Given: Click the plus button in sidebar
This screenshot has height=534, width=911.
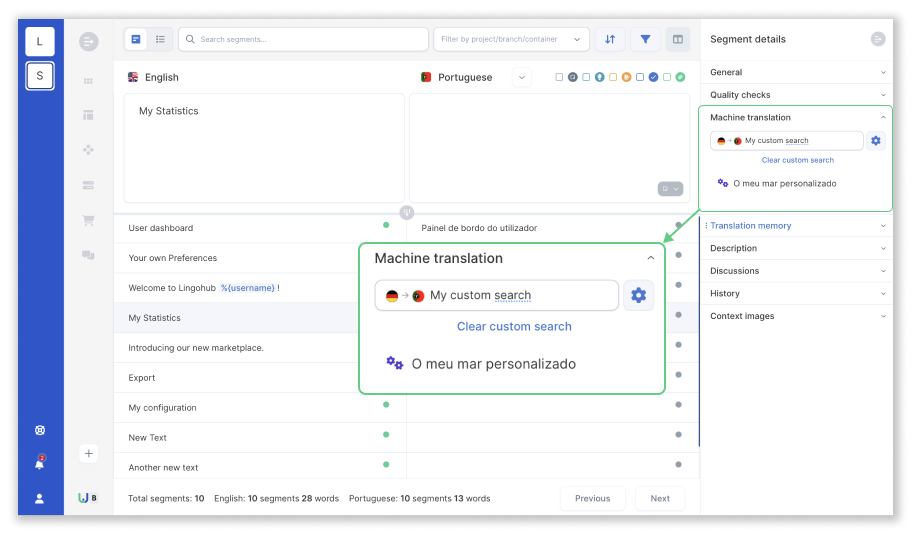Looking at the screenshot, I should tap(88, 453).
